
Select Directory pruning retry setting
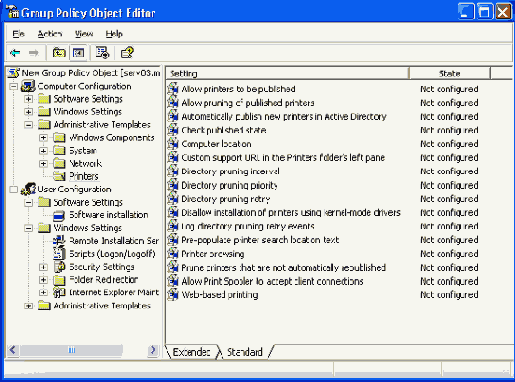pos(226,199)
